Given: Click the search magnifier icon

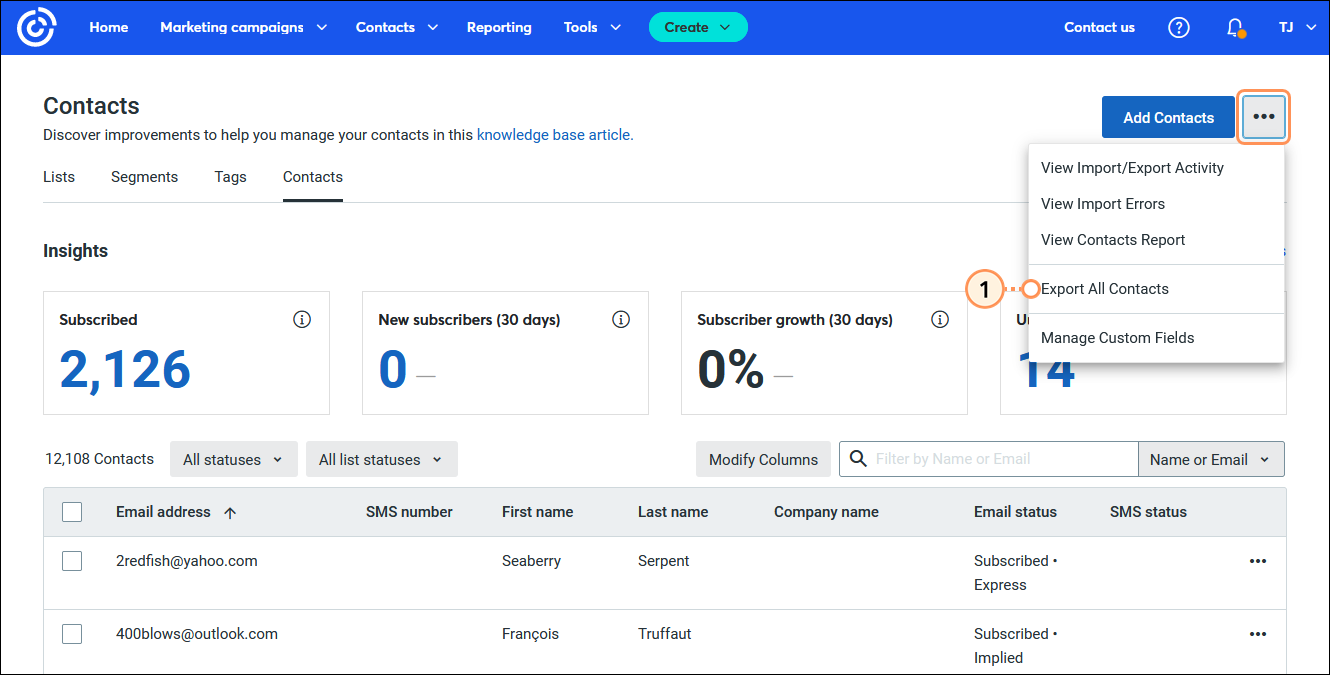Looking at the screenshot, I should (x=858, y=459).
